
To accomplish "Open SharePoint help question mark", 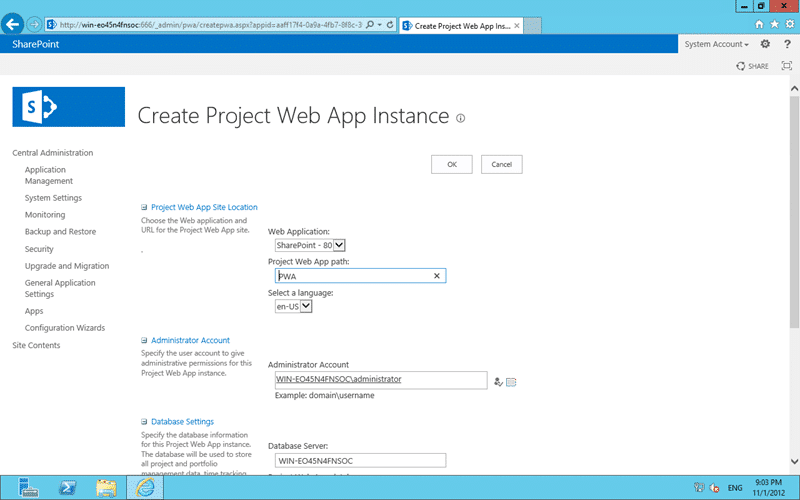I will coord(787,44).
